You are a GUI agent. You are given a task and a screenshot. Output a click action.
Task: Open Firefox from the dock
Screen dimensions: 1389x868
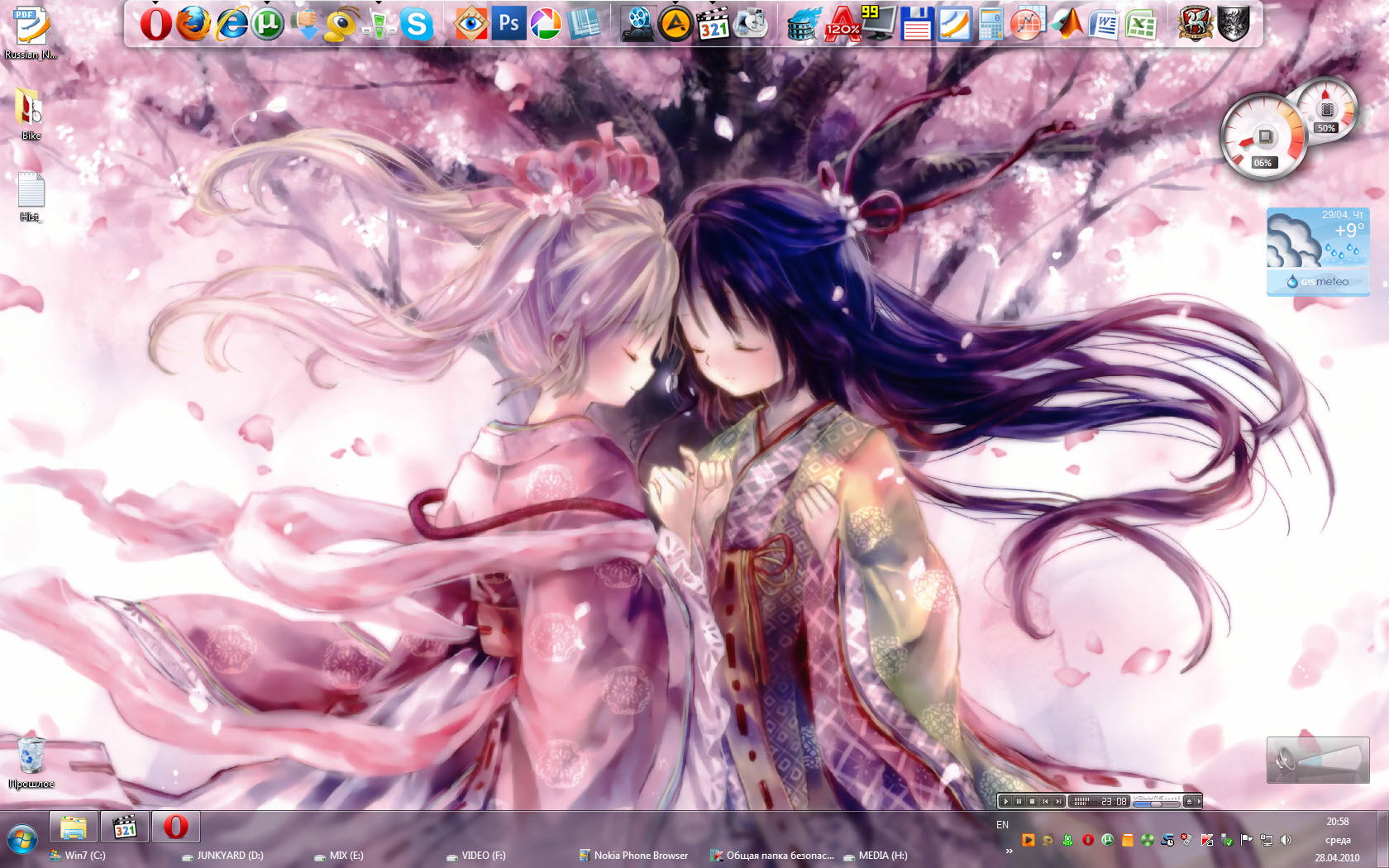(193, 24)
